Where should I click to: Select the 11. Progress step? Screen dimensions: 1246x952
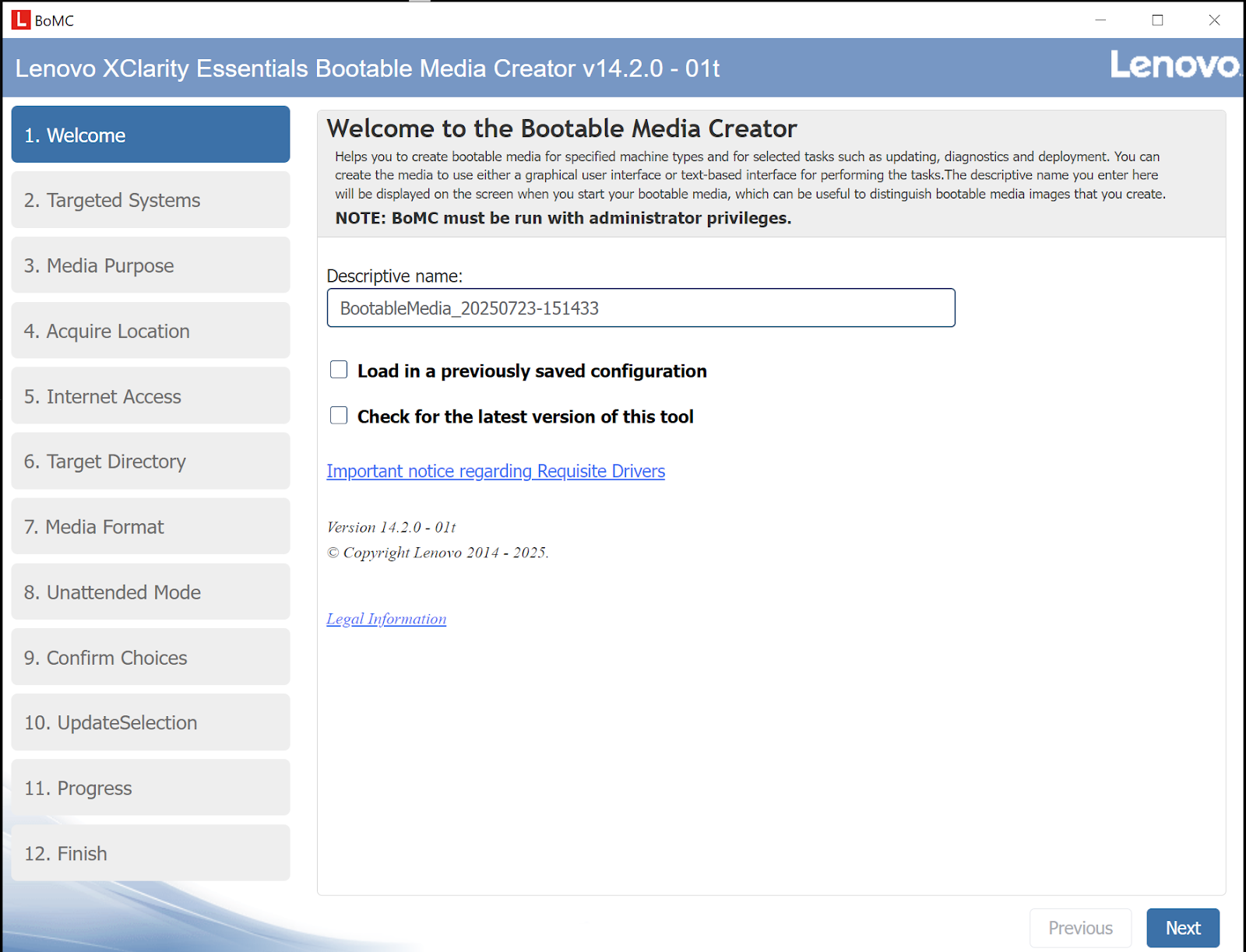tap(150, 788)
